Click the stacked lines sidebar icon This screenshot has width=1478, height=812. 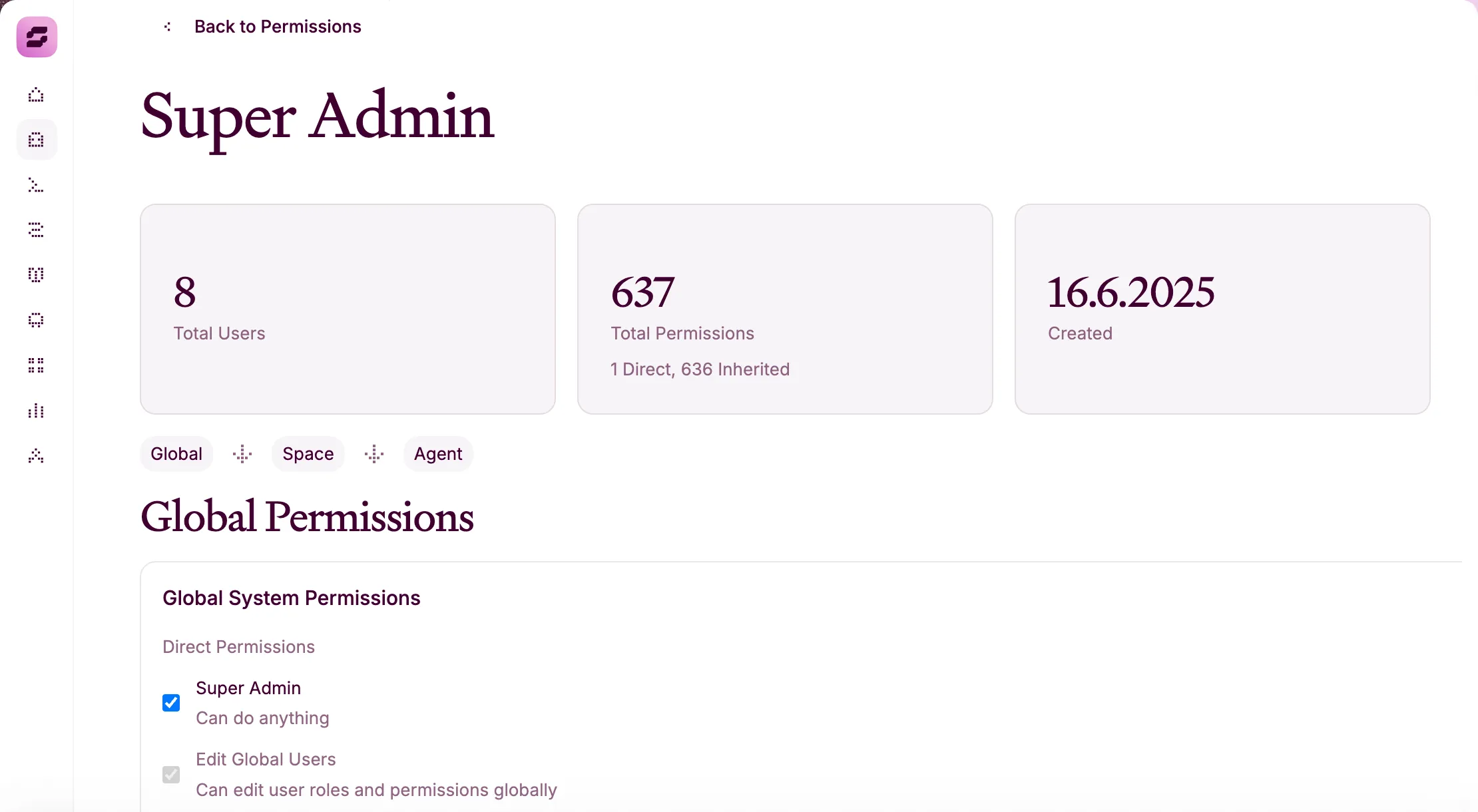36,230
